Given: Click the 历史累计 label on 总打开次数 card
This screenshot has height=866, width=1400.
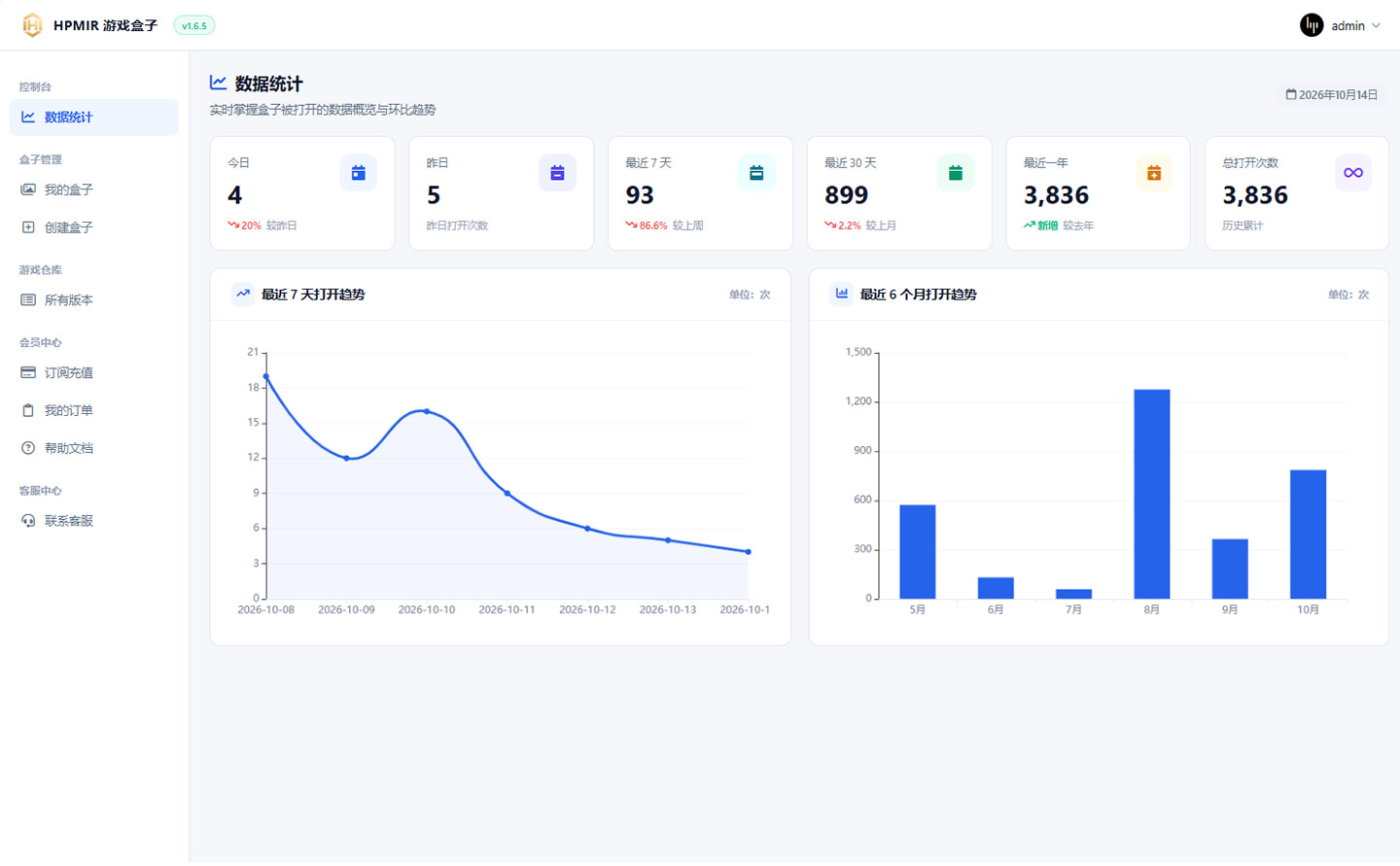Looking at the screenshot, I should [x=1242, y=225].
